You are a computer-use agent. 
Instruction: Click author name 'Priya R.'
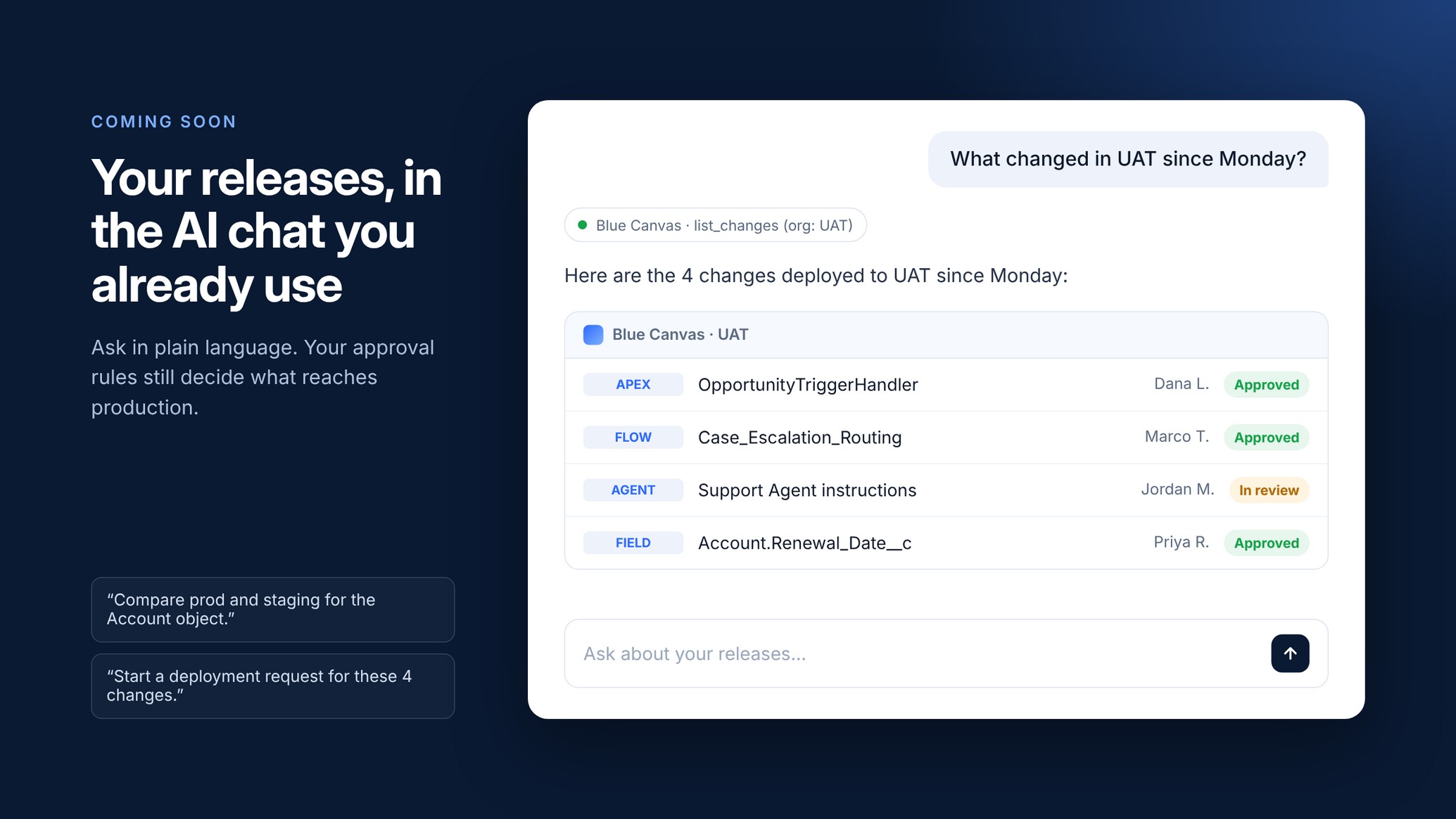click(1181, 542)
